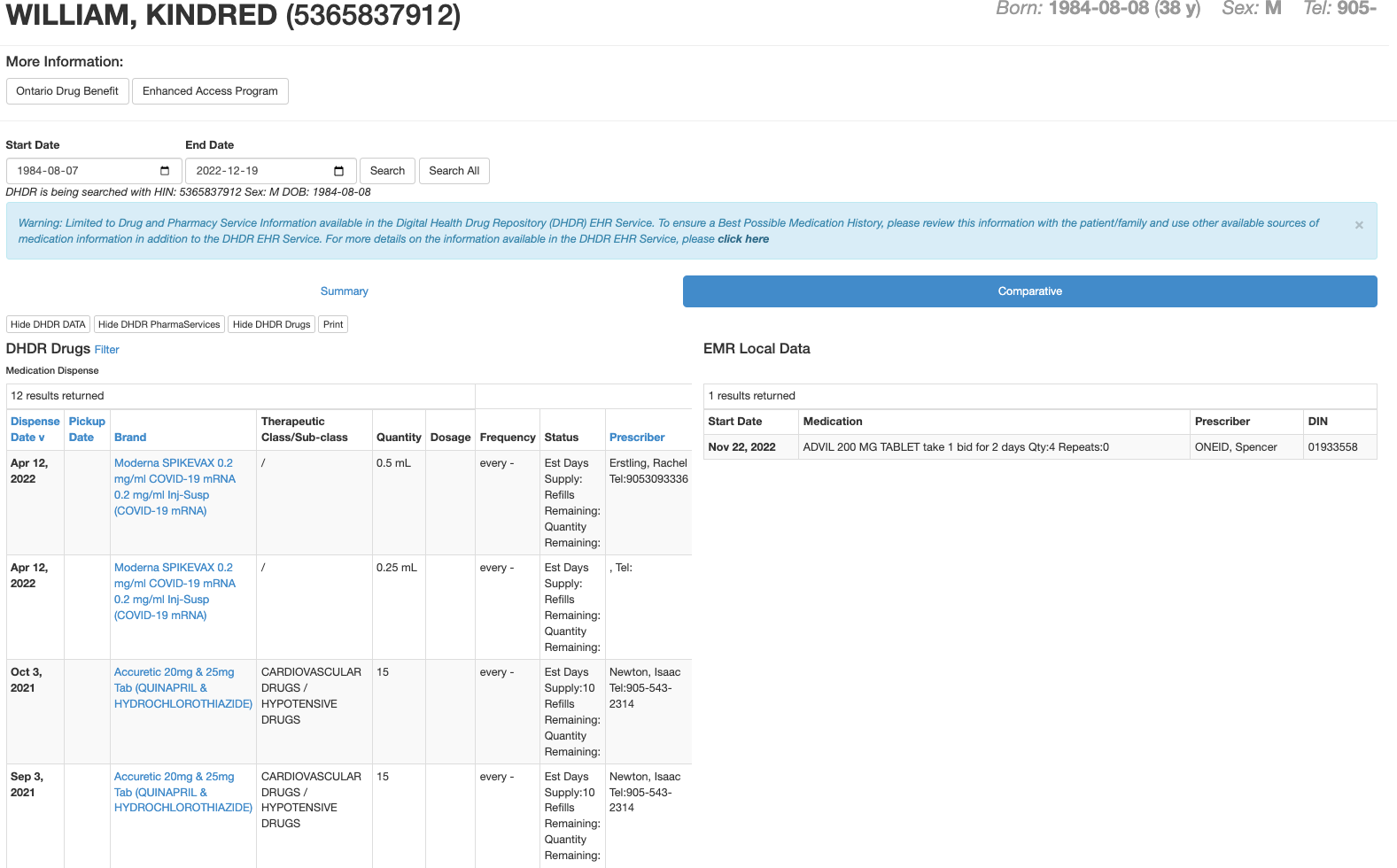Follow the 'click here' link in warning
The height and width of the screenshot is (868, 1397).
point(742,239)
